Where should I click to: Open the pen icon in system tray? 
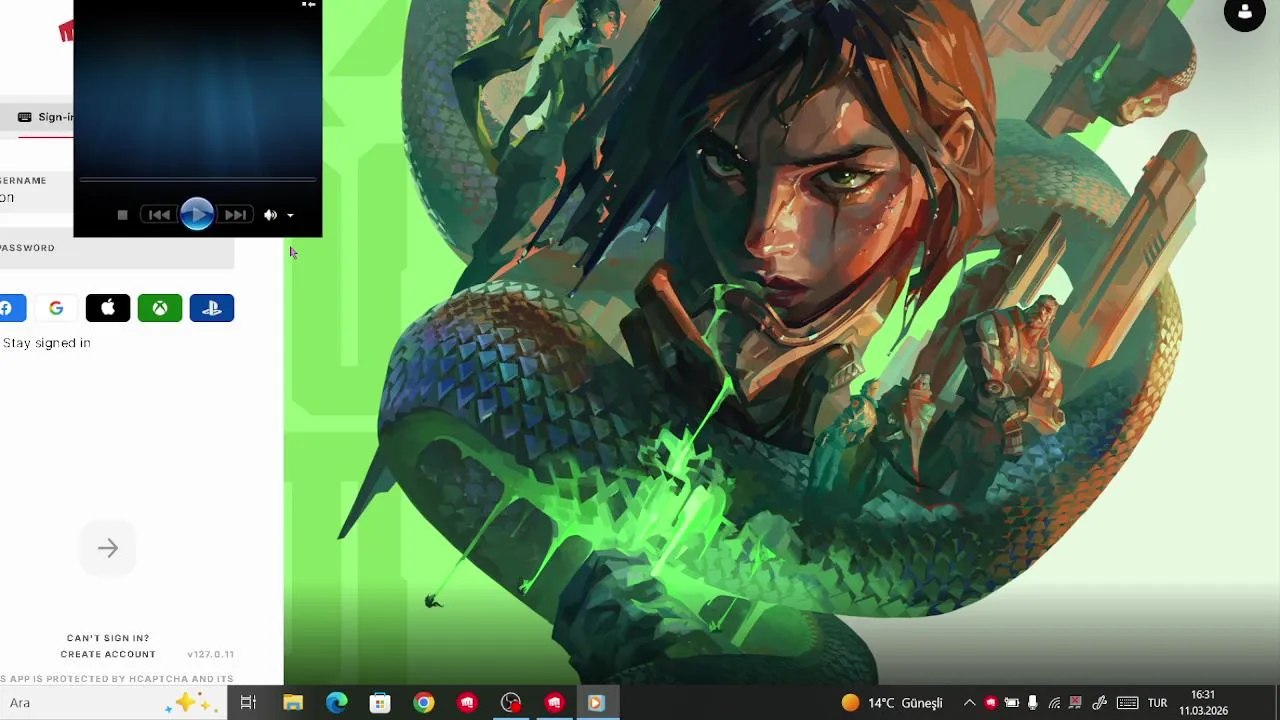[1099, 703]
